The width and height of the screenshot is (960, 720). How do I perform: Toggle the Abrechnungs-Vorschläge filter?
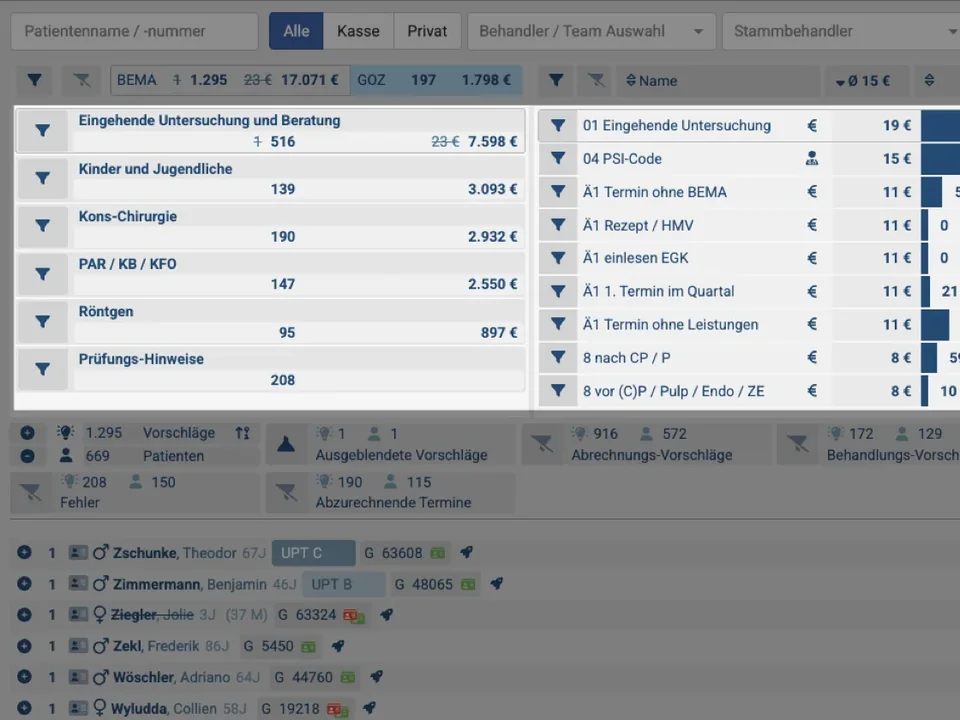tap(542, 444)
